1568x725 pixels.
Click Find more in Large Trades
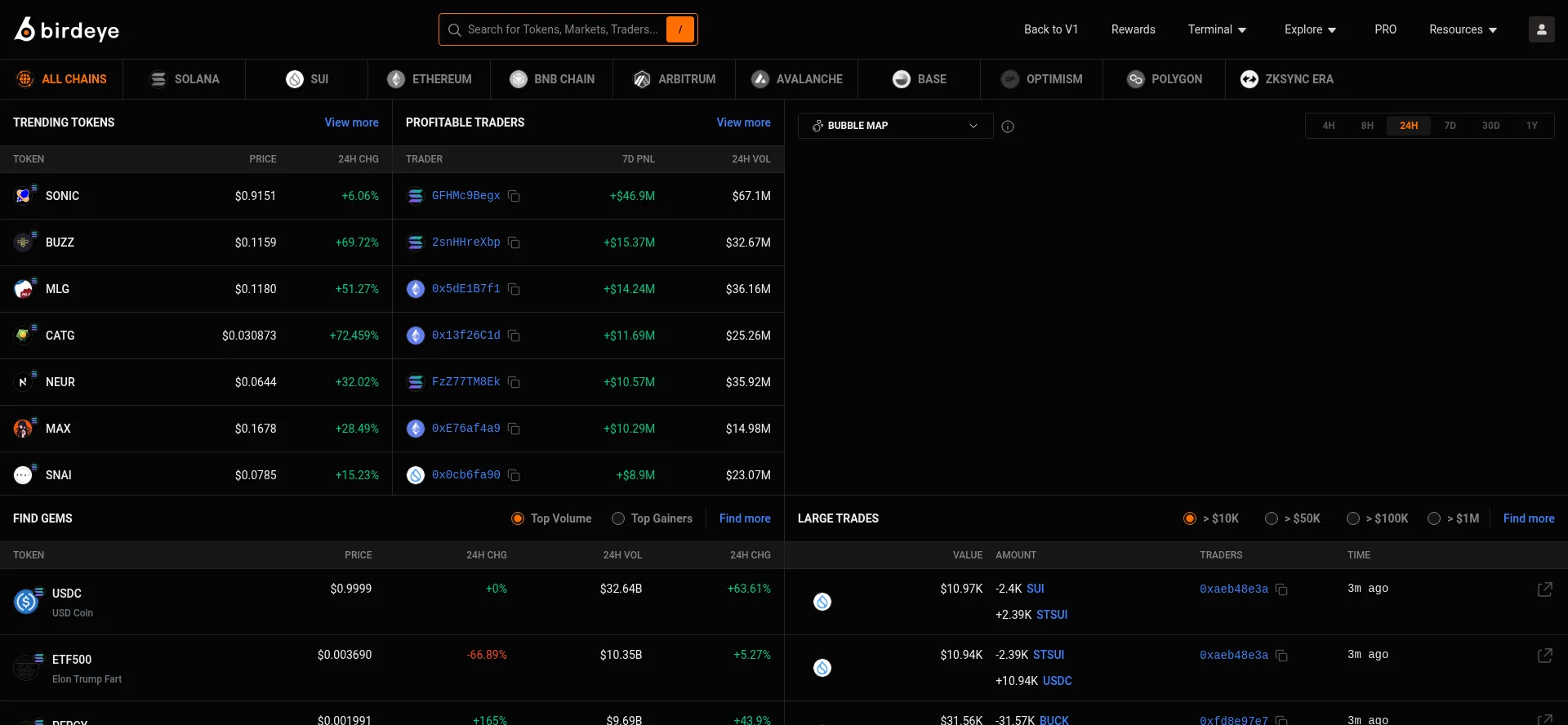(x=1529, y=518)
